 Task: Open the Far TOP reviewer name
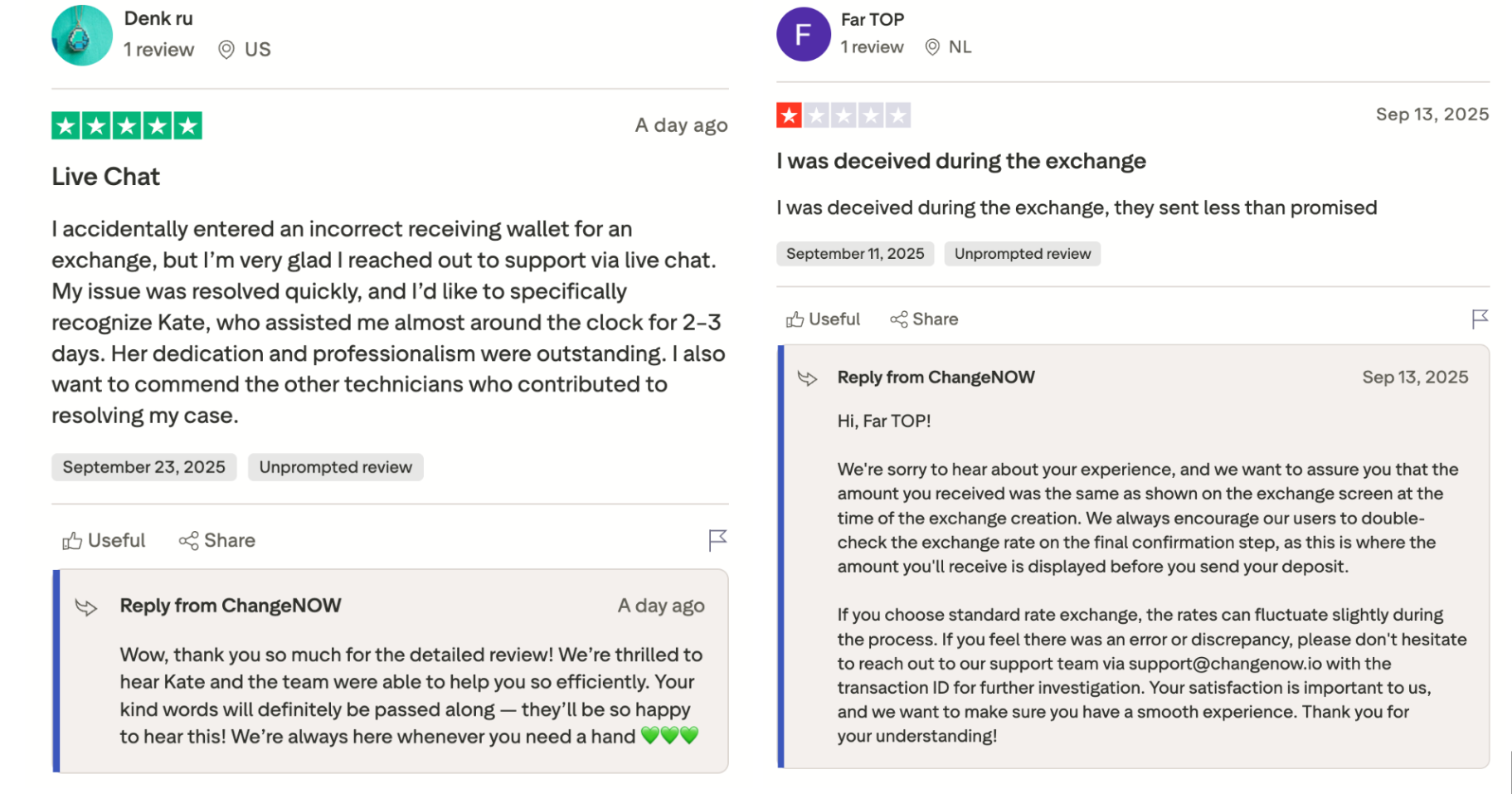[872, 19]
